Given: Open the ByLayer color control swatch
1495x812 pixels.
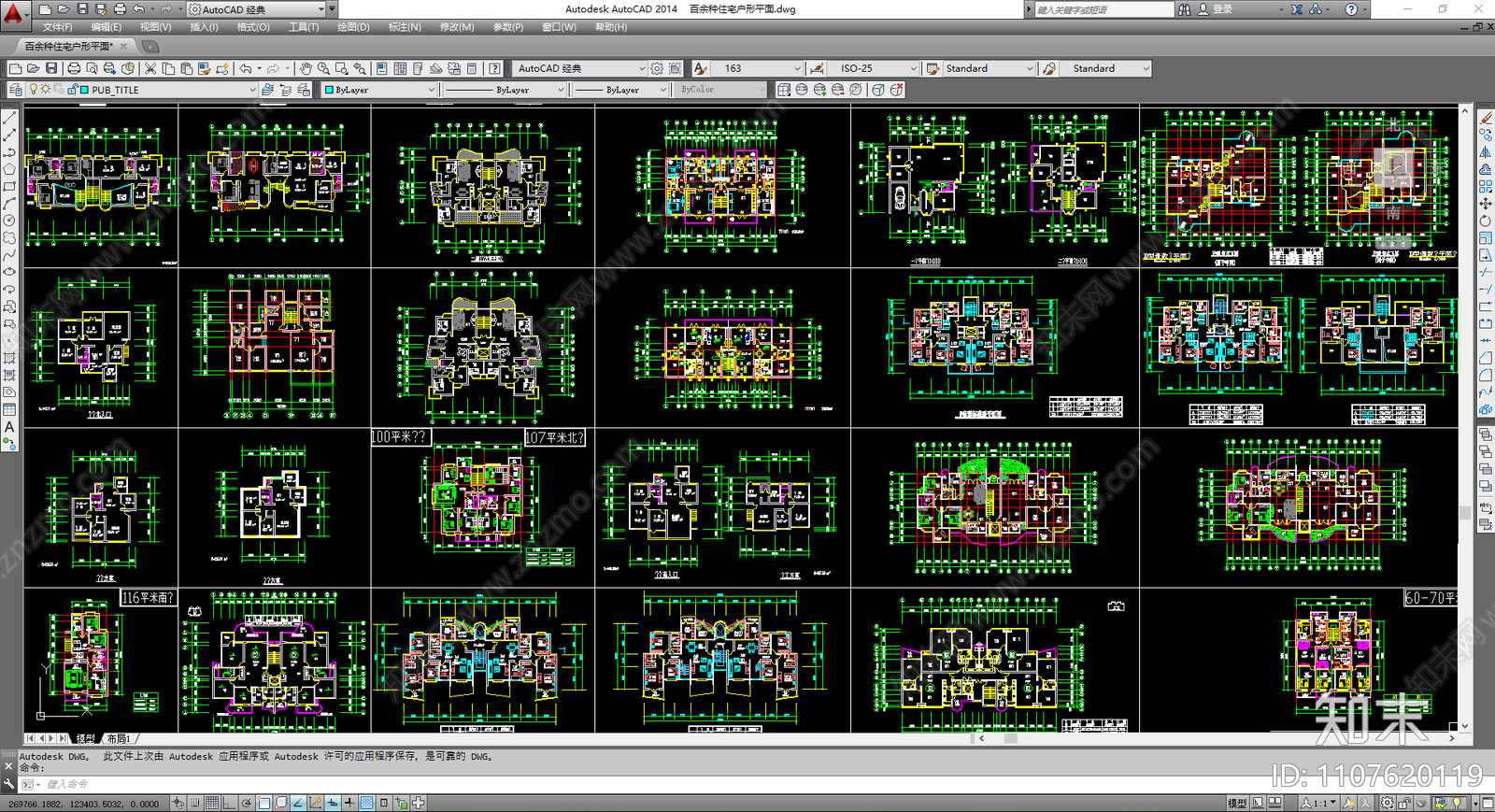Looking at the screenshot, I should (x=379, y=90).
